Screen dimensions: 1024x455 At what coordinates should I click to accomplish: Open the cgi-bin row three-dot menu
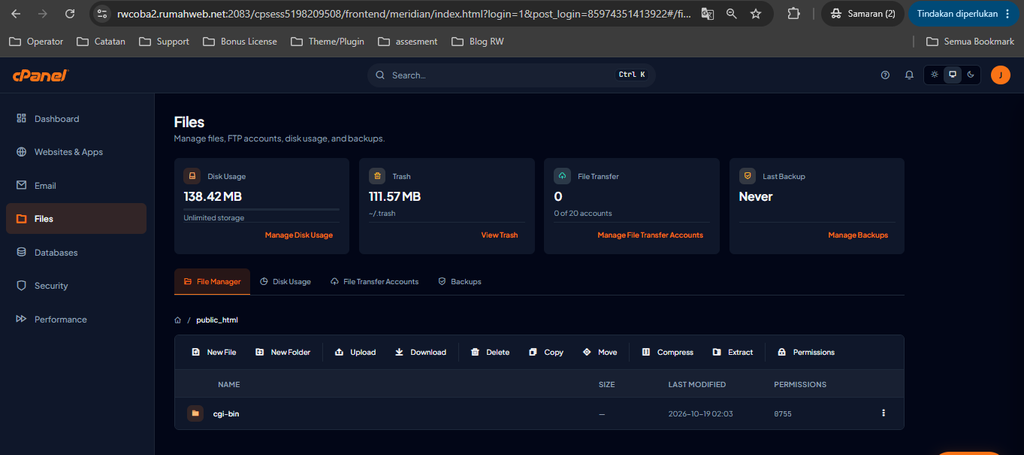click(x=884, y=413)
